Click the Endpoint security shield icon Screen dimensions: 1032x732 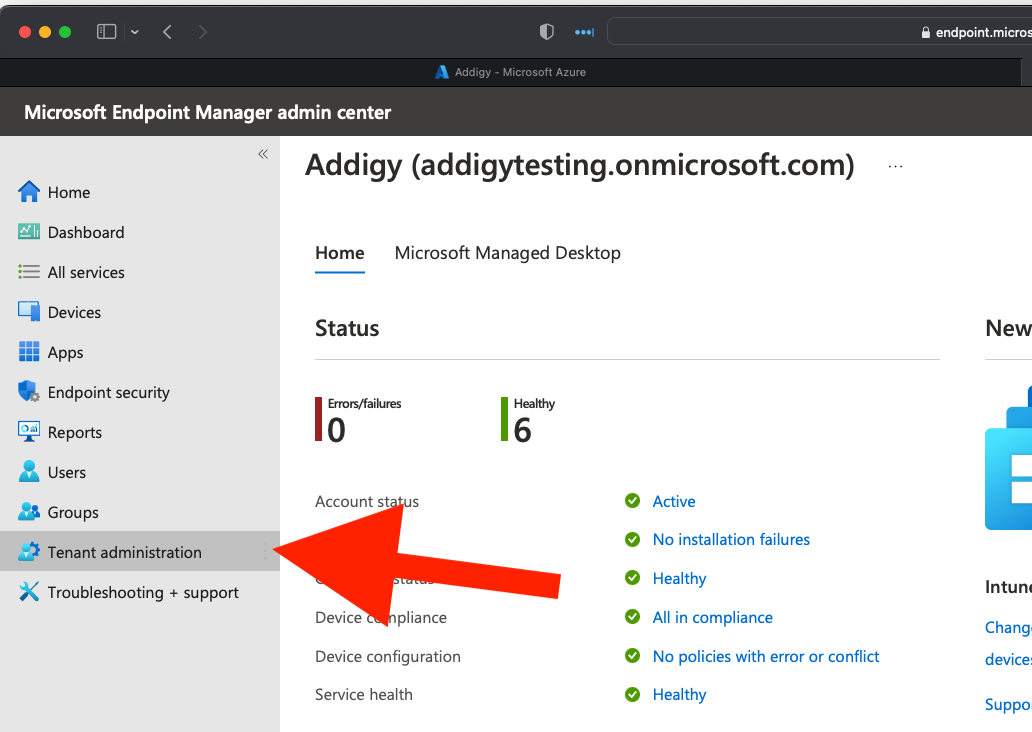[28, 391]
